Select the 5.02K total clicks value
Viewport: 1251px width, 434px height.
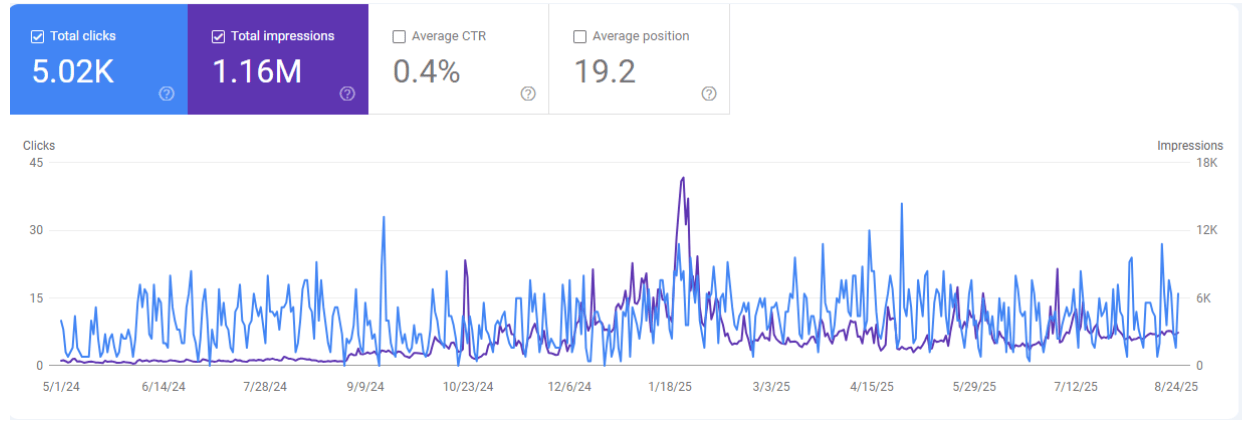click(73, 72)
